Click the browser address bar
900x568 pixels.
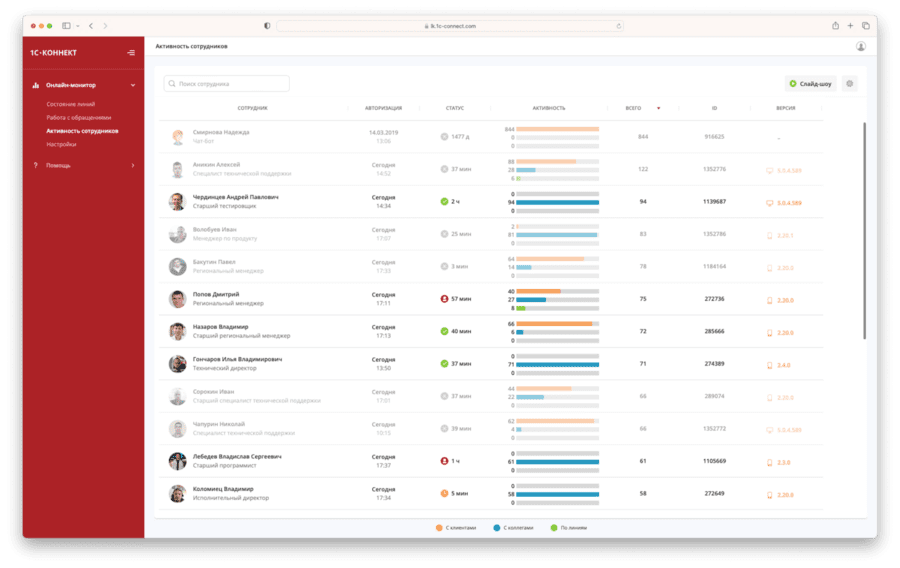(x=450, y=26)
